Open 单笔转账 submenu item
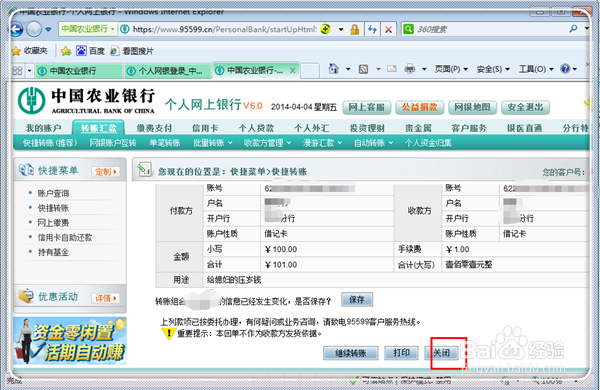The width and height of the screenshot is (600, 390). point(165,143)
